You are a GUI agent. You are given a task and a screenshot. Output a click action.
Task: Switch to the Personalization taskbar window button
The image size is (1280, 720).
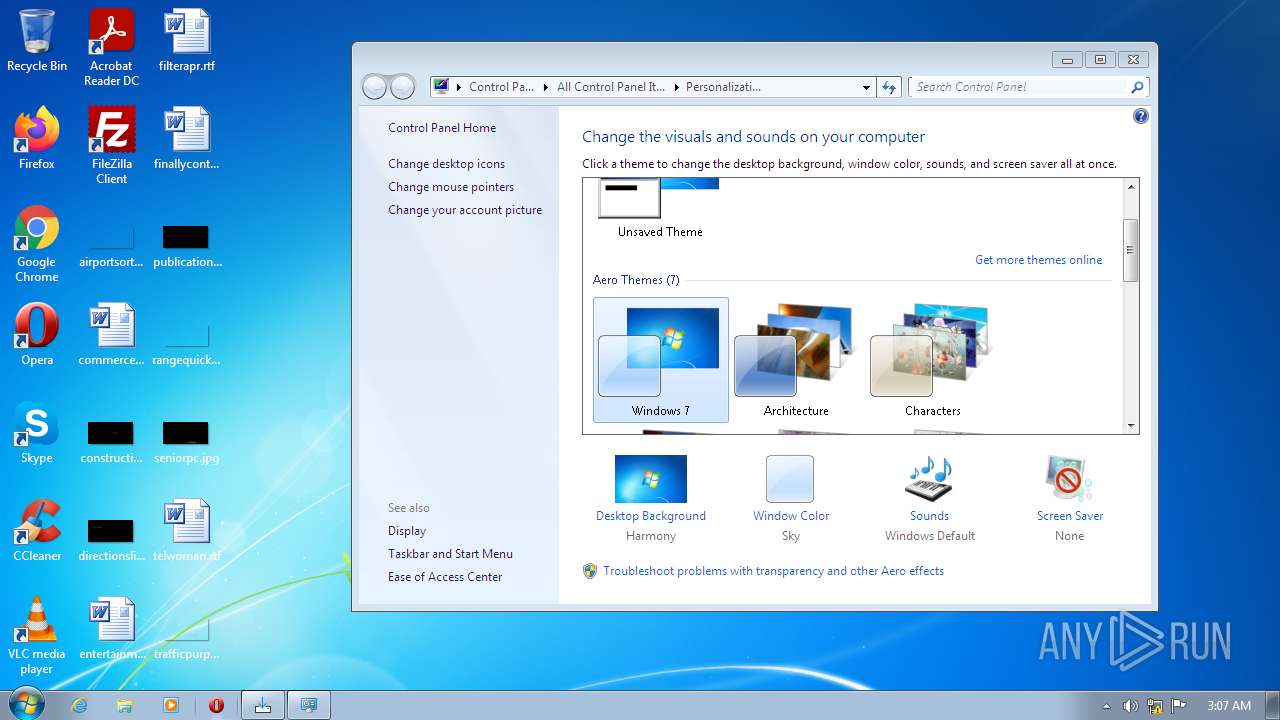[x=309, y=705]
